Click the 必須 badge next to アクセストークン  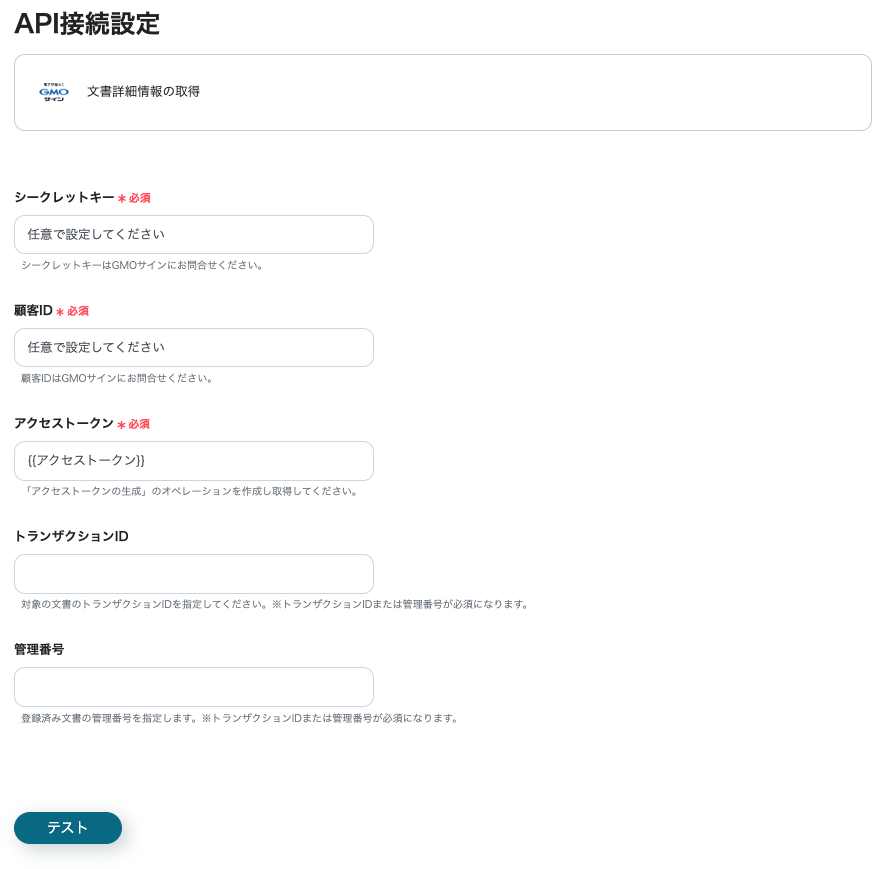134,424
